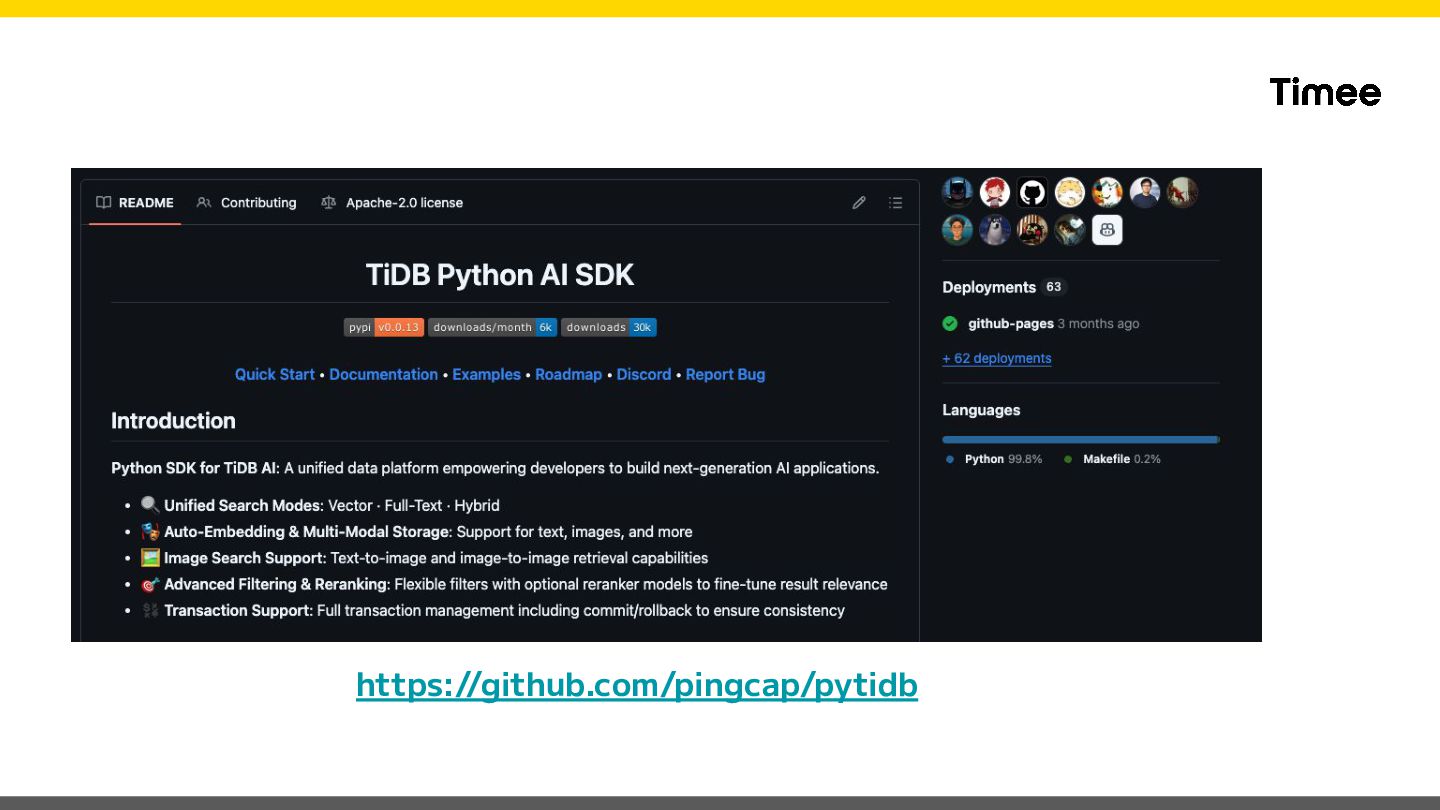Screen dimensions: 1440x810
Task: Open the Apache-2.0 license tab
Action: tap(392, 202)
